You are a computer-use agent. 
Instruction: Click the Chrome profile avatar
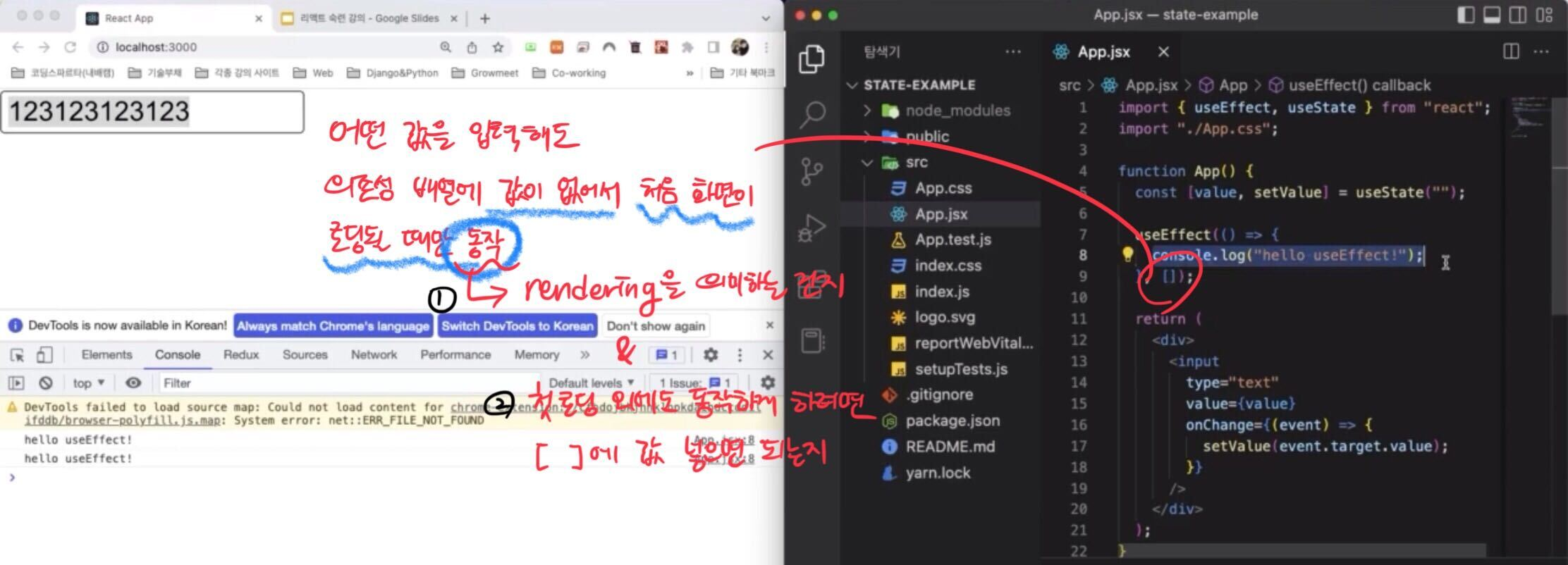click(x=740, y=47)
